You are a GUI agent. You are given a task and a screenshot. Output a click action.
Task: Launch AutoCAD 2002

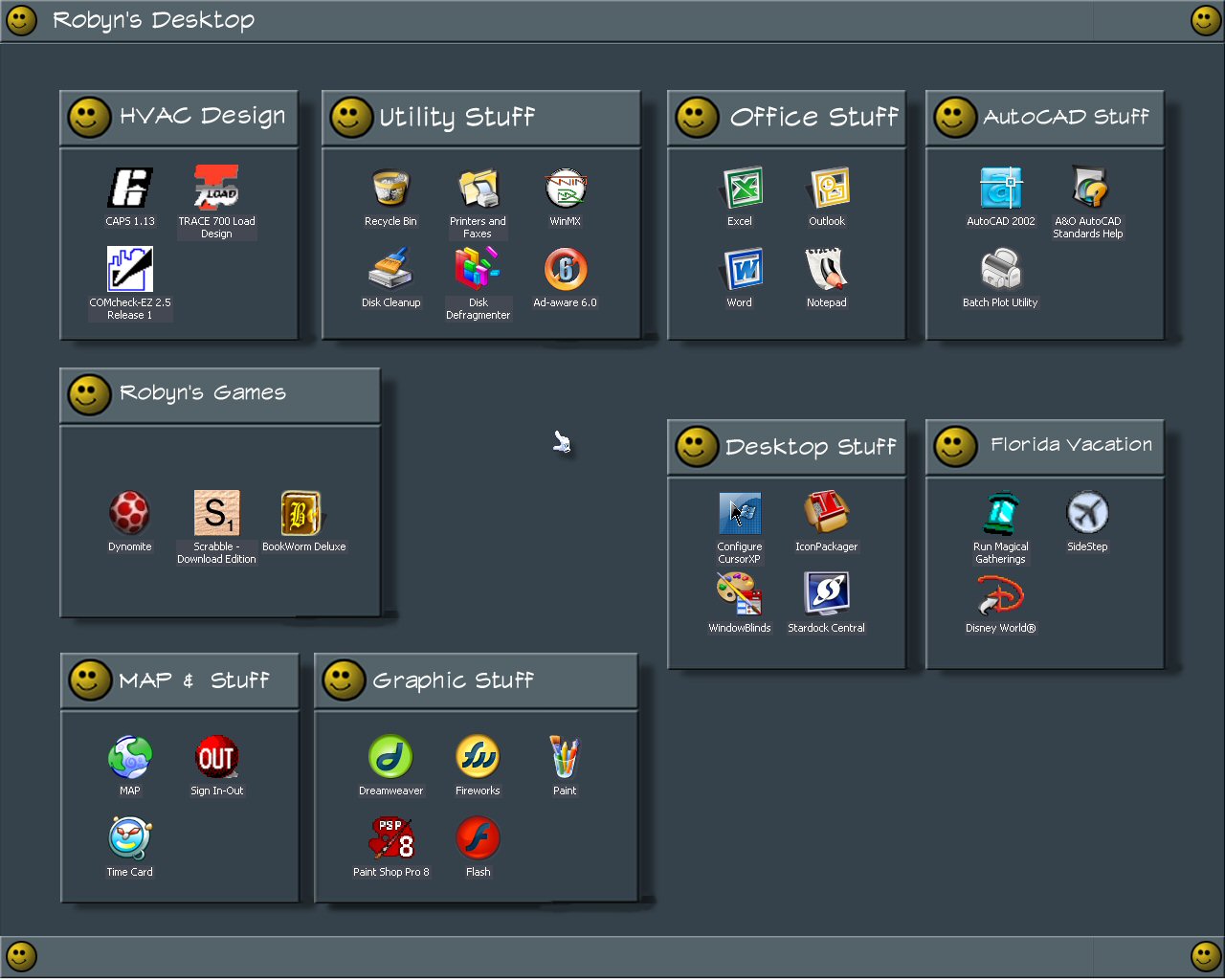point(1001,188)
